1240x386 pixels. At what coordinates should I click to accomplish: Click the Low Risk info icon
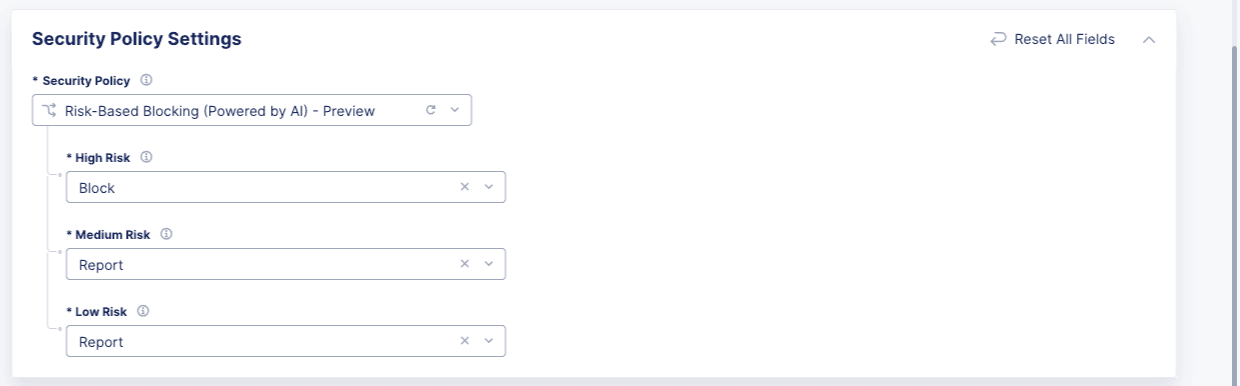point(143,311)
